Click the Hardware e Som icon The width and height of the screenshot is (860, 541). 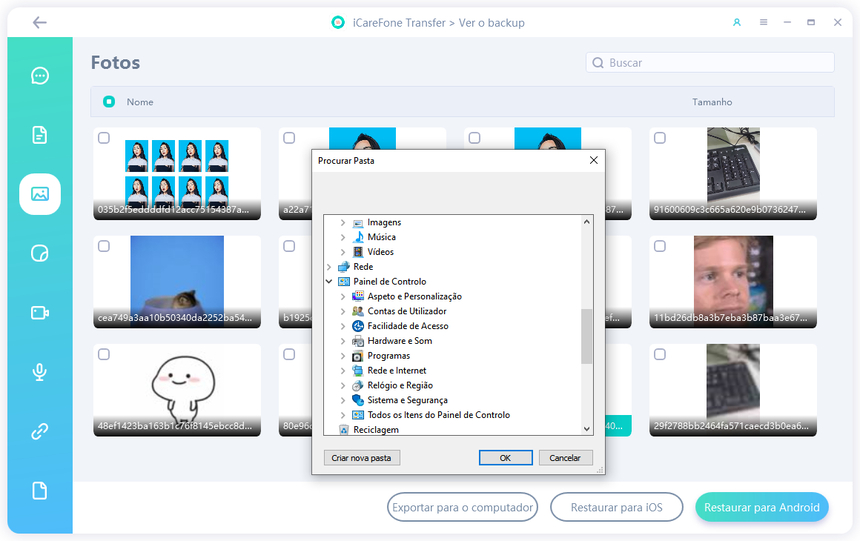coord(358,341)
